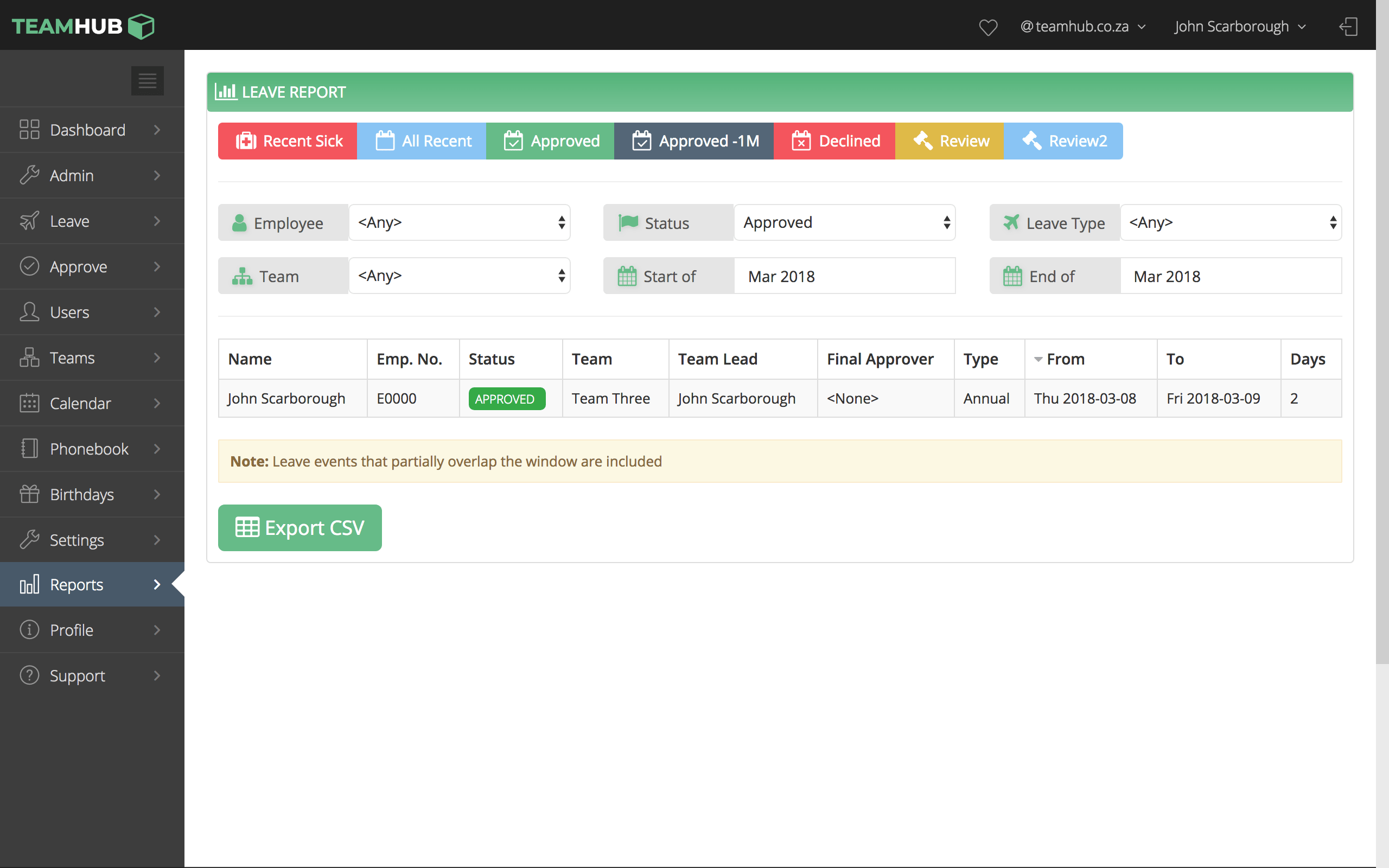
Task: Click the Declined preset button
Action: pyautogui.click(x=834, y=141)
